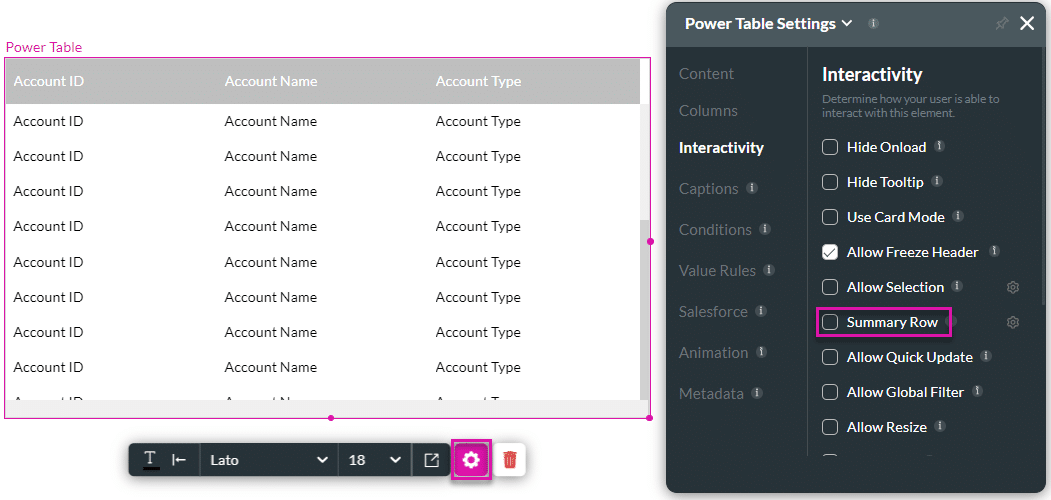The image size is (1051, 500).
Task: Select the Power Table element label
Action: click(44, 48)
